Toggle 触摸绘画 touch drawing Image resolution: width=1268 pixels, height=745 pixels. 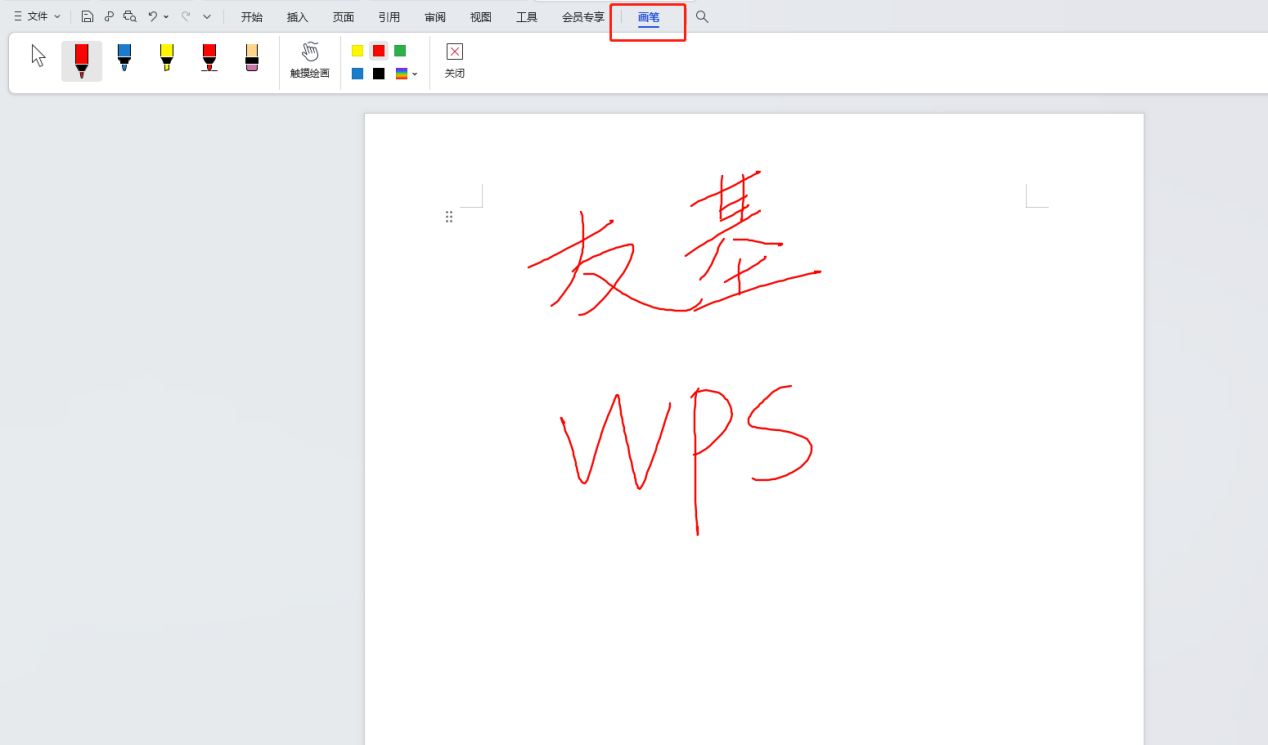(310, 61)
